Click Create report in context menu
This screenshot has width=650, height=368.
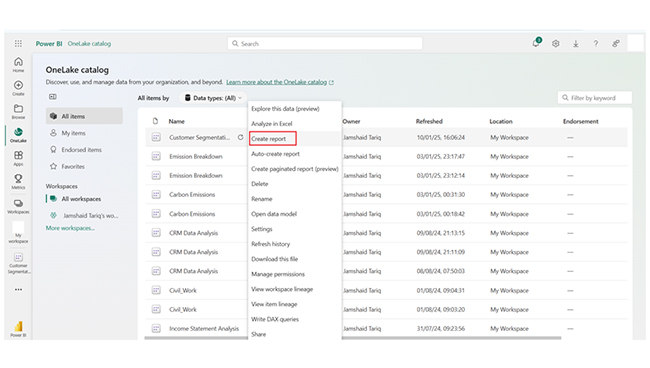pyautogui.click(x=273, y=138)
